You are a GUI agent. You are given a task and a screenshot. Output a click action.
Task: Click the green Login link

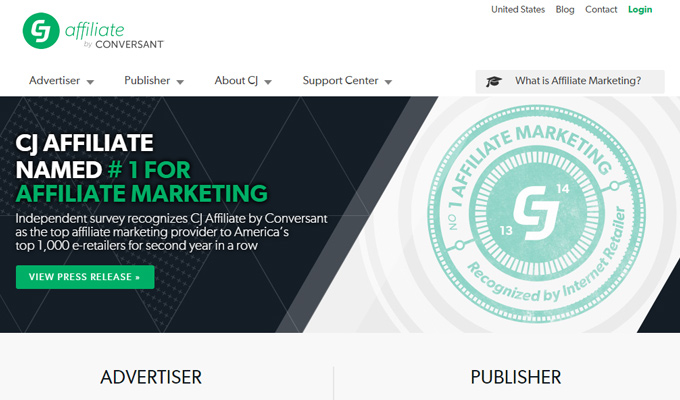click(x=640, y=10)
